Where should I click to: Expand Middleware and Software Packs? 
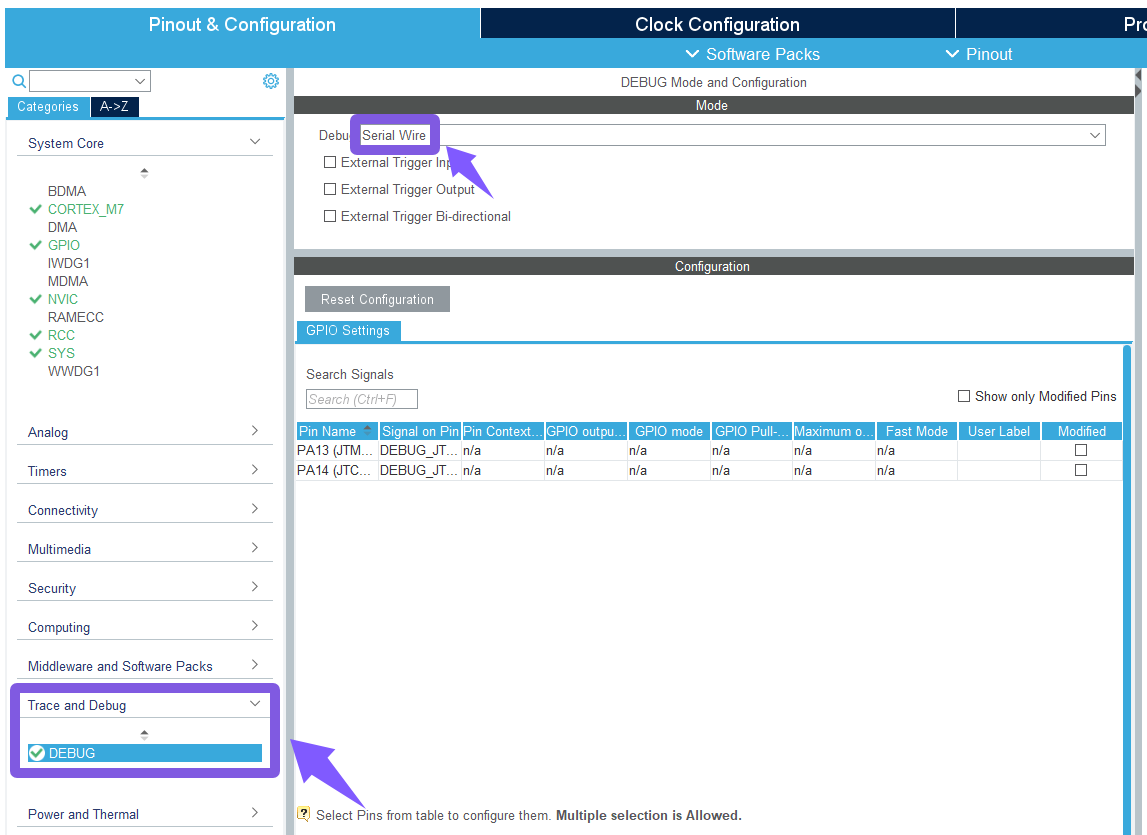255,664
